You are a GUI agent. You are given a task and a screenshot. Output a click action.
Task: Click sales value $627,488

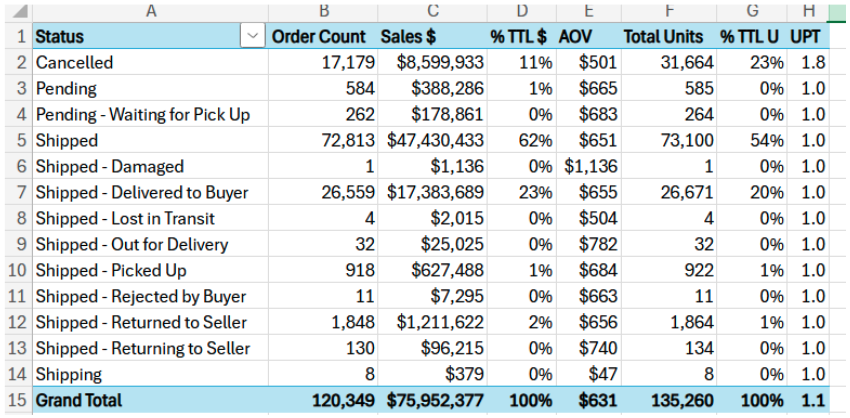point(432,270)
